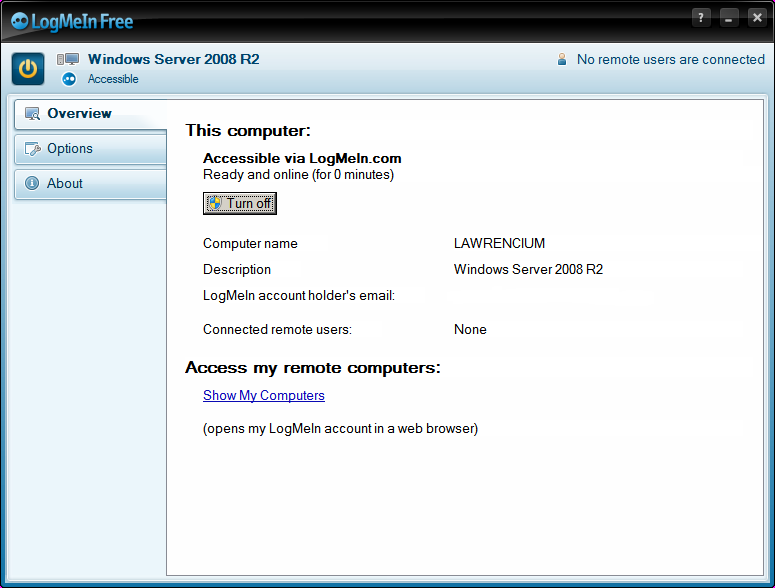The width and height of the screenshot is (775, 588).
Task: Open the Options tab
Action: pos(70,149)
